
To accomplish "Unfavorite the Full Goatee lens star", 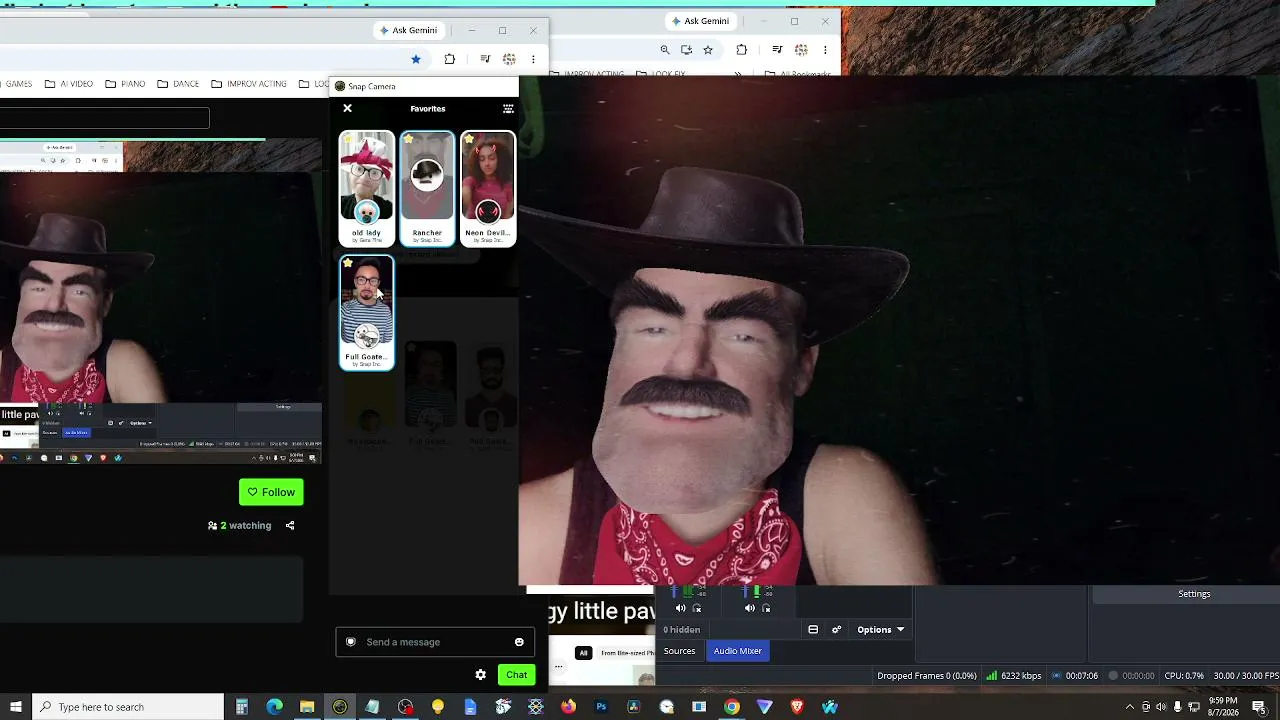I will pos(348,264).
